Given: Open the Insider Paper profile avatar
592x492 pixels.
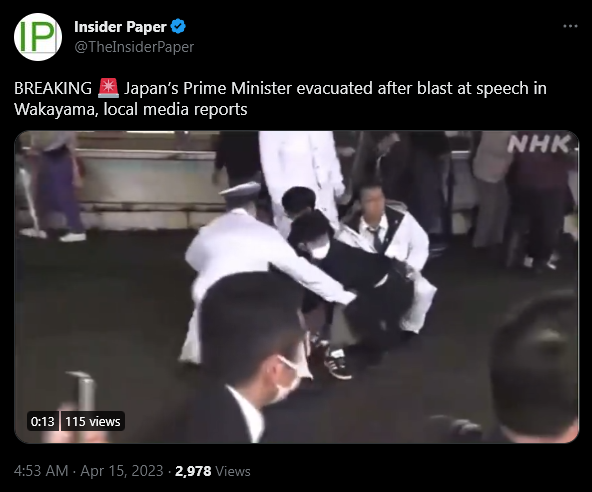Looking at the screenshot, I should pos(38,37).
